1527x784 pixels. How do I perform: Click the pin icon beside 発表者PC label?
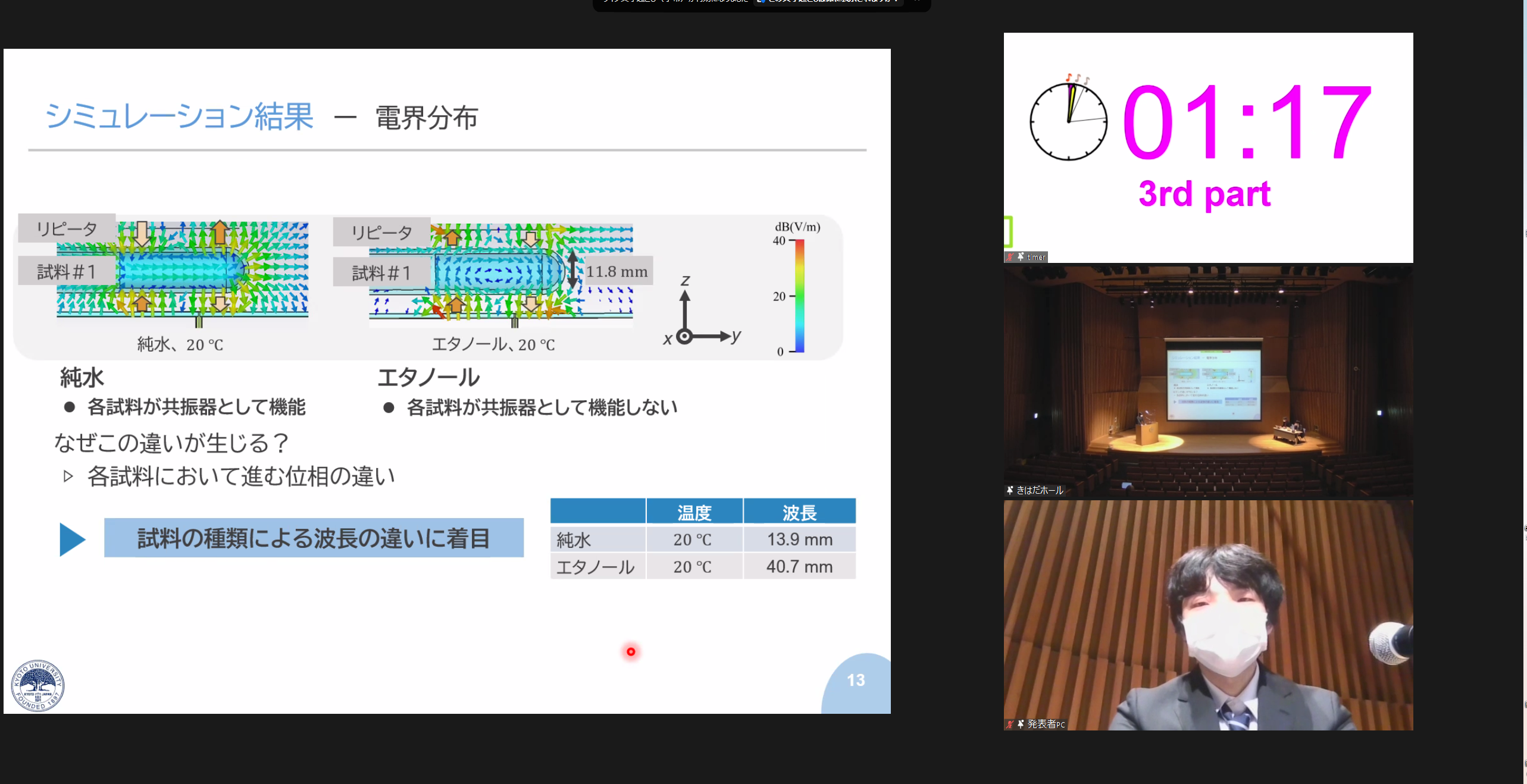click(1021, 724)
